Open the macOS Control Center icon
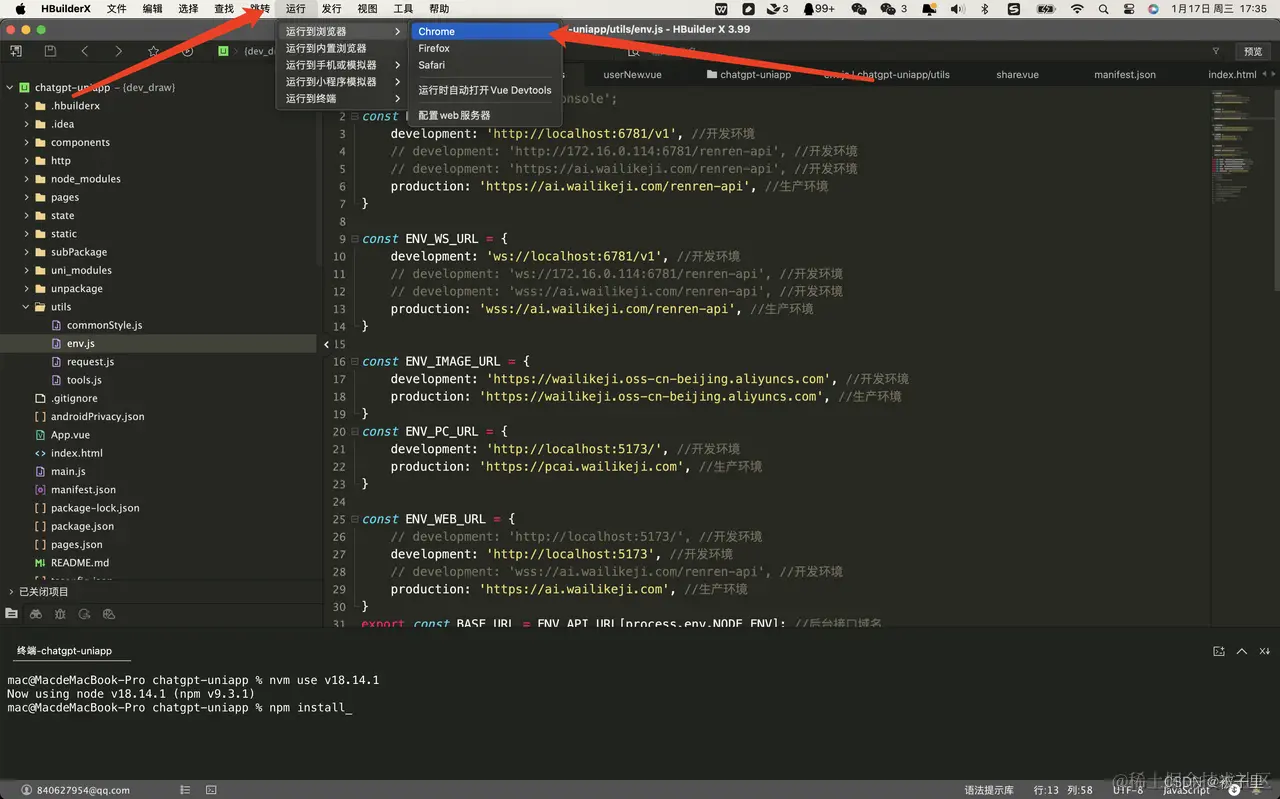 click(x=1129, y=9)
